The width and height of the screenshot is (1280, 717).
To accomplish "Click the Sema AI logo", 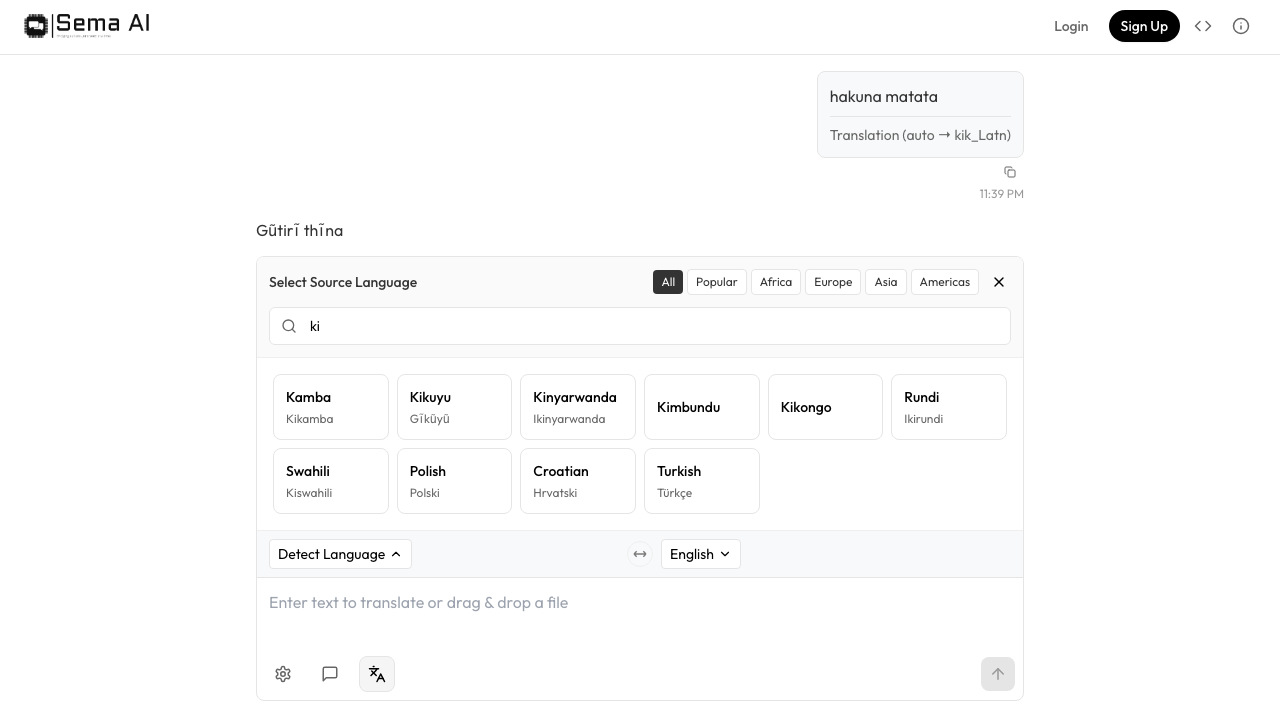I will [87, 25].
